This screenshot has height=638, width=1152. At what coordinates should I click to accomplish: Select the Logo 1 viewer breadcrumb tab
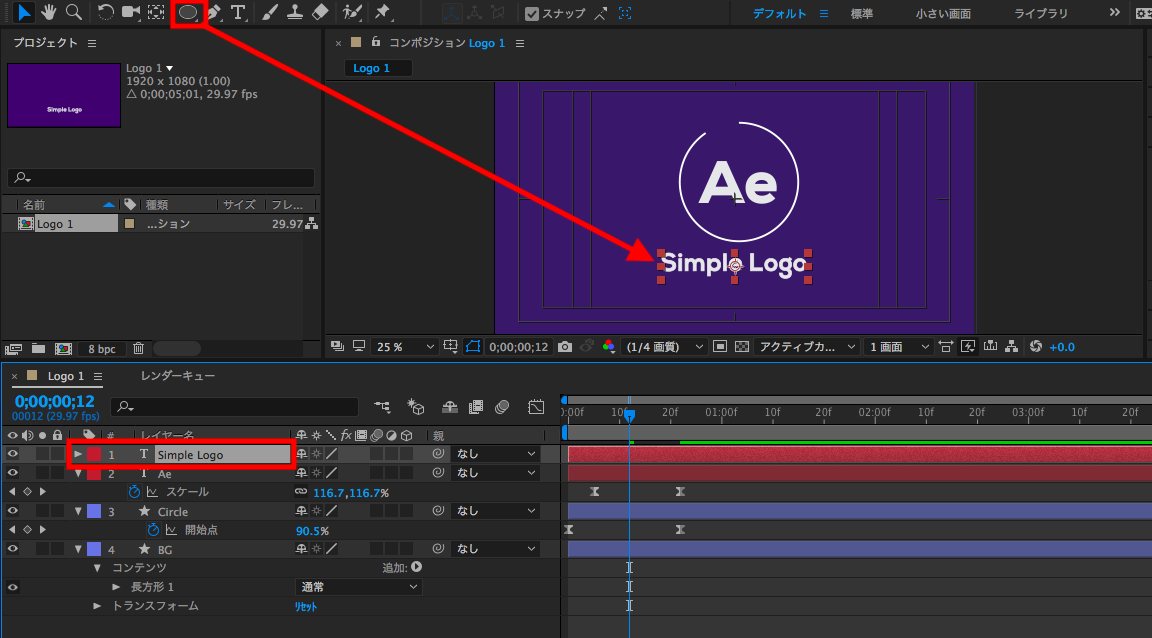tap(378, 68)
